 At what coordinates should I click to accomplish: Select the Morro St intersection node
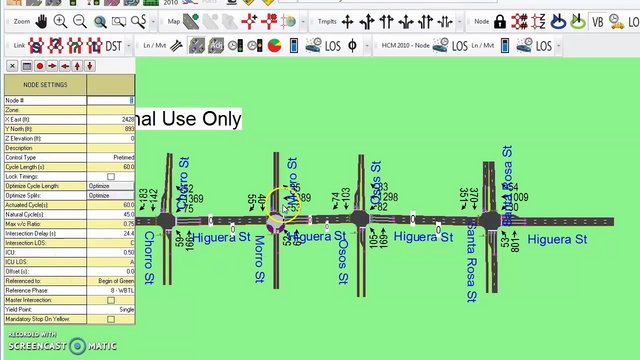(x=276, y=223)
